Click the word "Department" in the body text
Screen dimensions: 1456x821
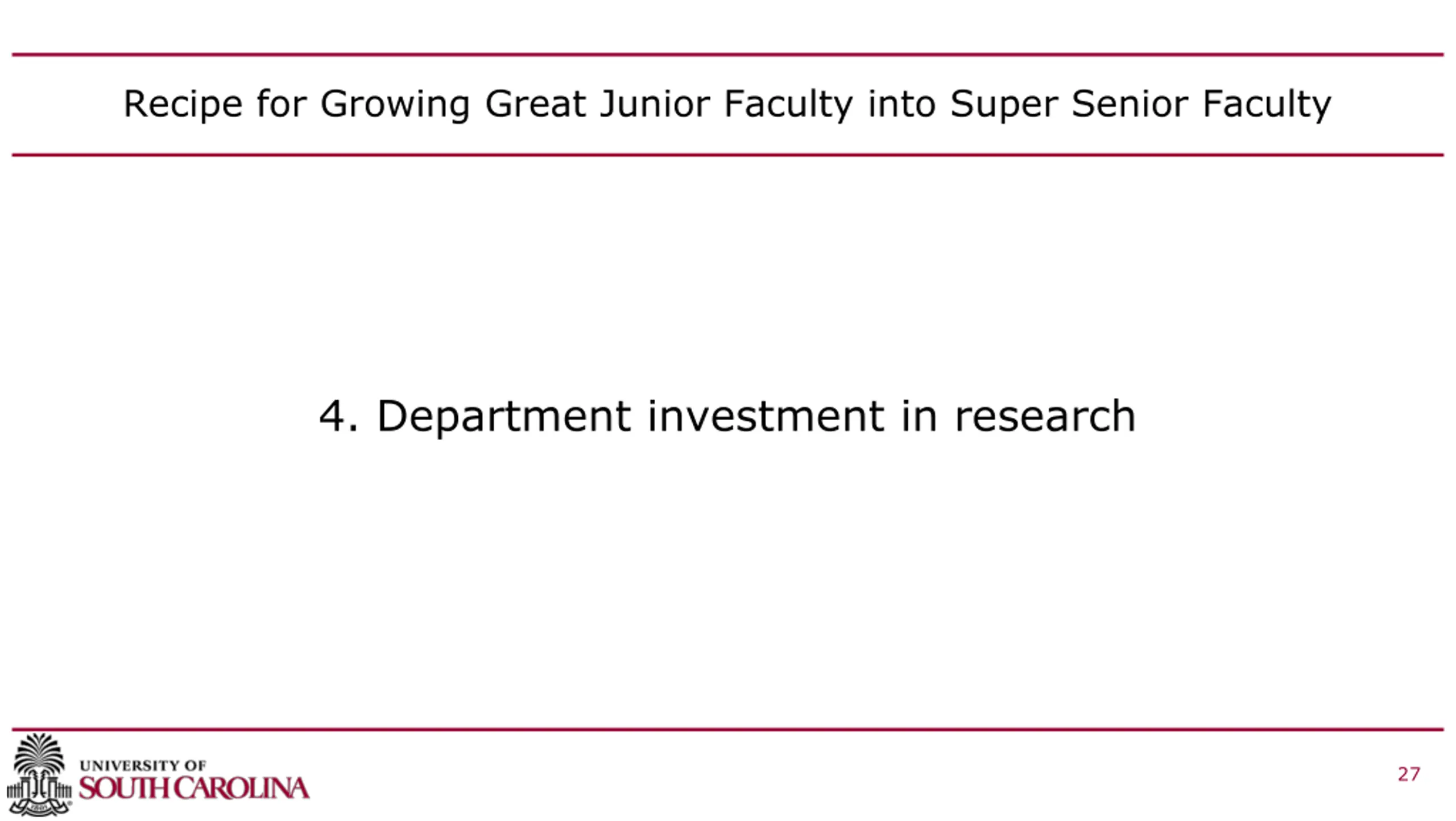(504, 417)
